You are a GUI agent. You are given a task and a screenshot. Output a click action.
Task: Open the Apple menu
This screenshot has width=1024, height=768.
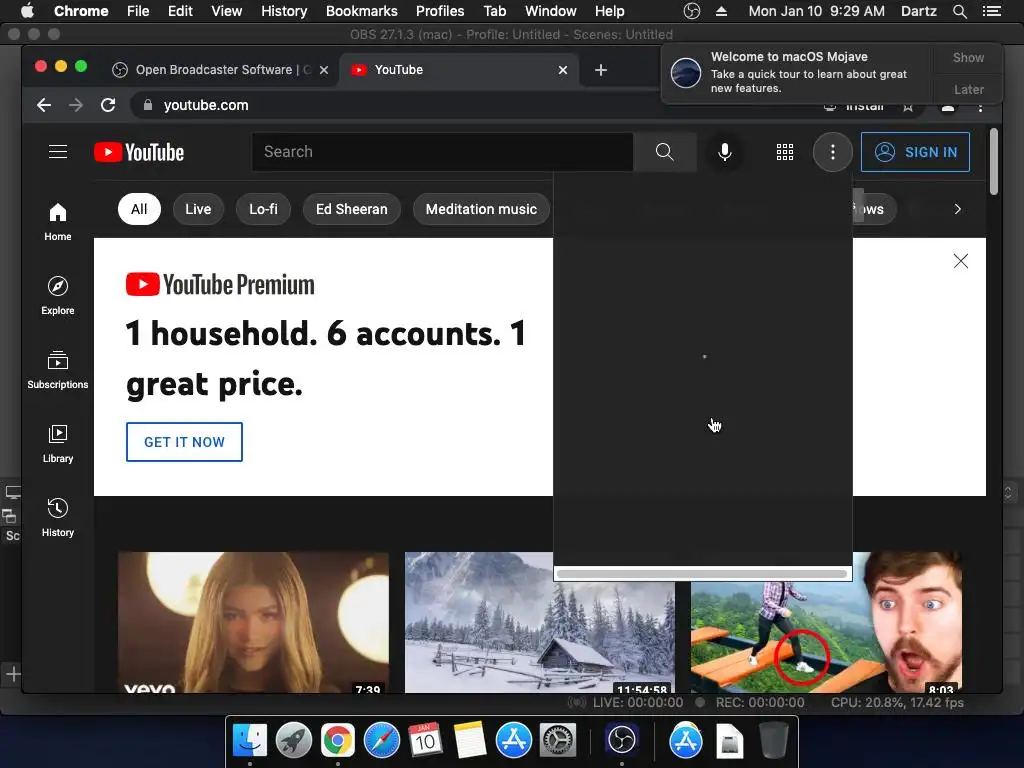coord(27,11)
